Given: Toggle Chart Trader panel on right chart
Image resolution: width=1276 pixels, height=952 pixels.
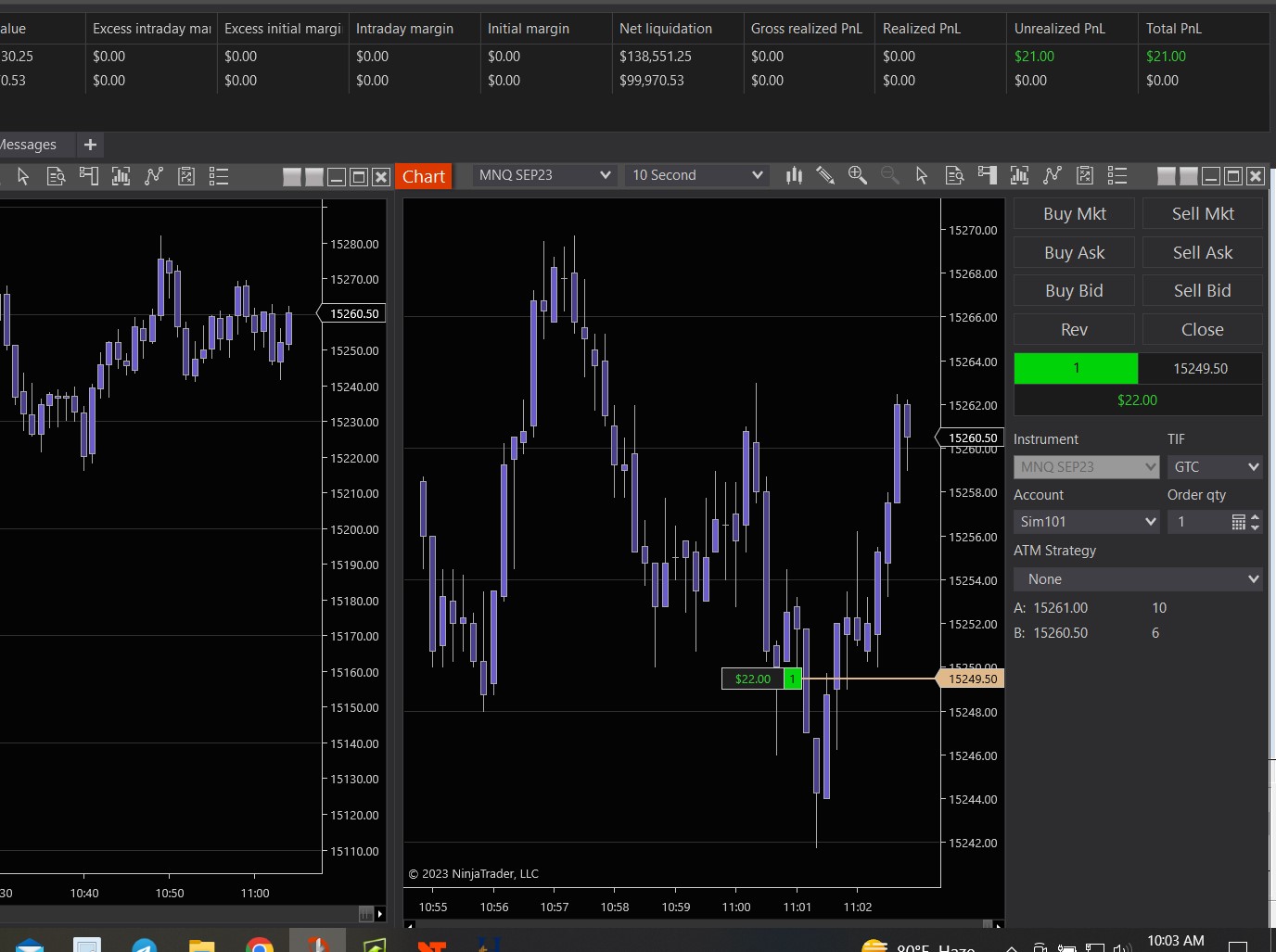Looking at the screenshot, I should (988, 175).
